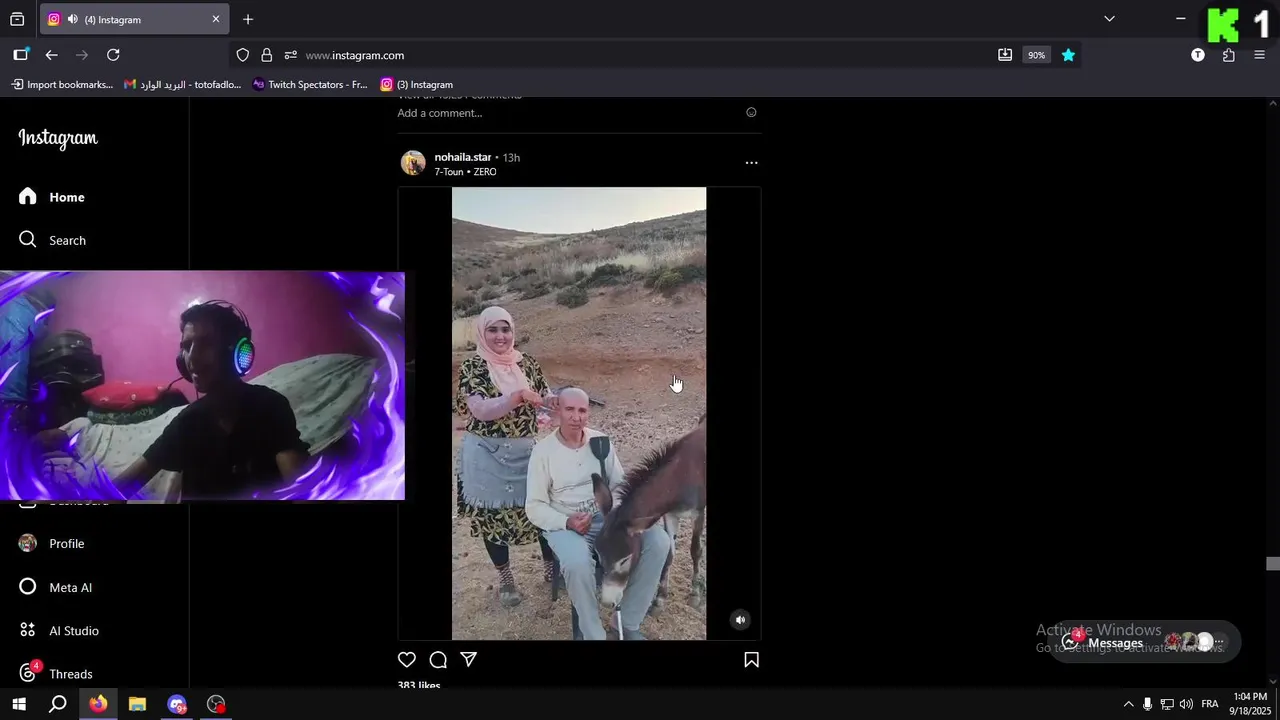Open site information padlock icon

click(267, 55)
